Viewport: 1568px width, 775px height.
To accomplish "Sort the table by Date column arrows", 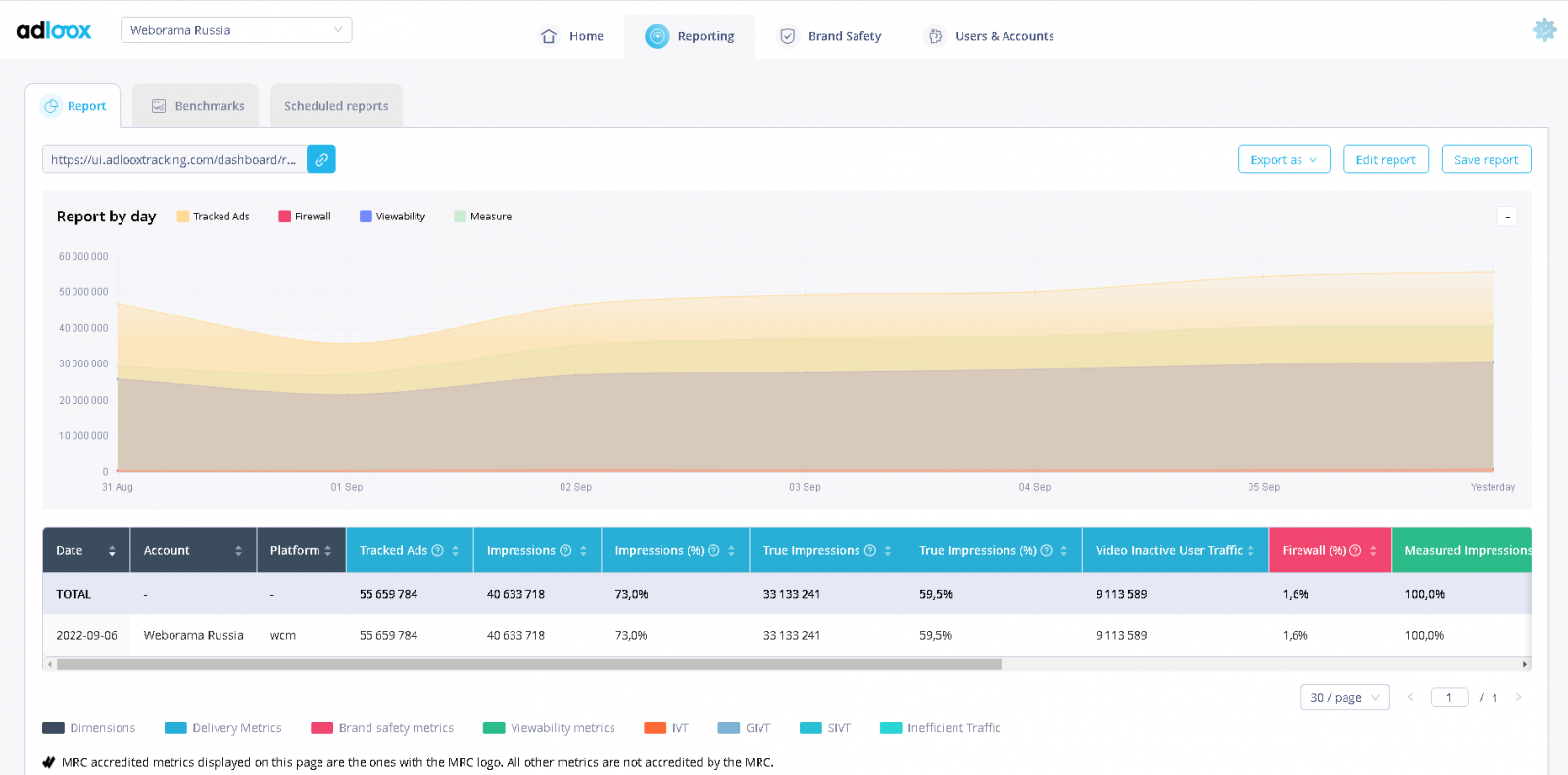I will click(112, 551).
